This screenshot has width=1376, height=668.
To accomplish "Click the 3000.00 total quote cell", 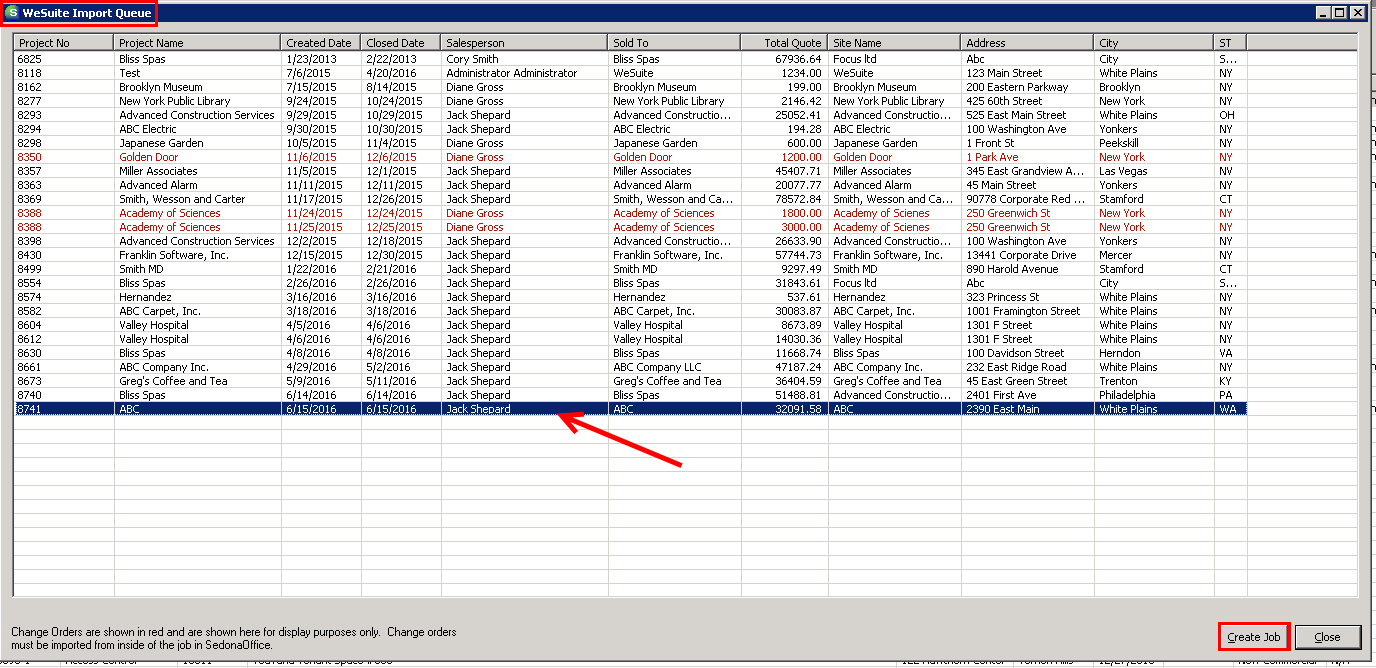I will pos(801,227).
